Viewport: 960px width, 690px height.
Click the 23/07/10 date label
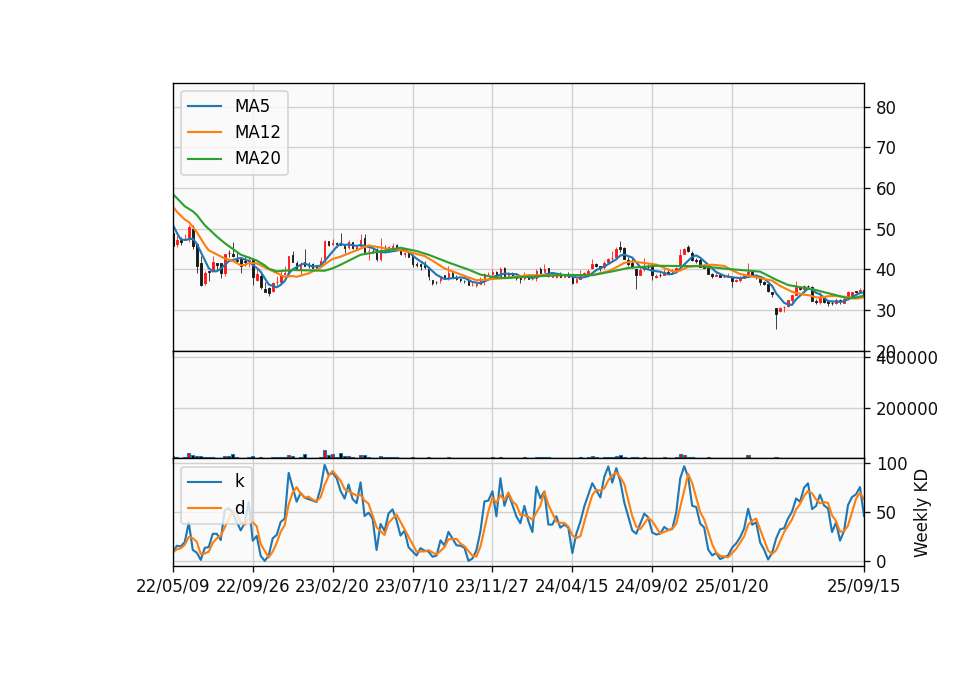(x=412, y=586)
